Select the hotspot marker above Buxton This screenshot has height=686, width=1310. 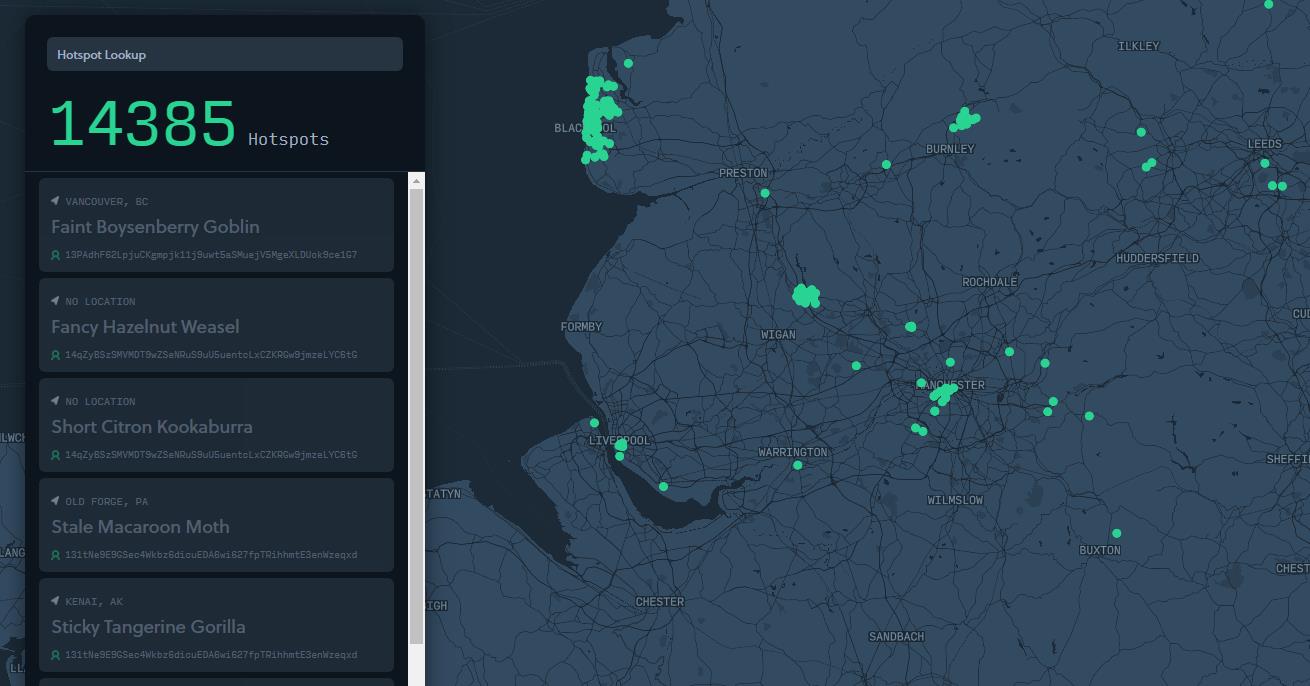click(x=1116, y=533)
